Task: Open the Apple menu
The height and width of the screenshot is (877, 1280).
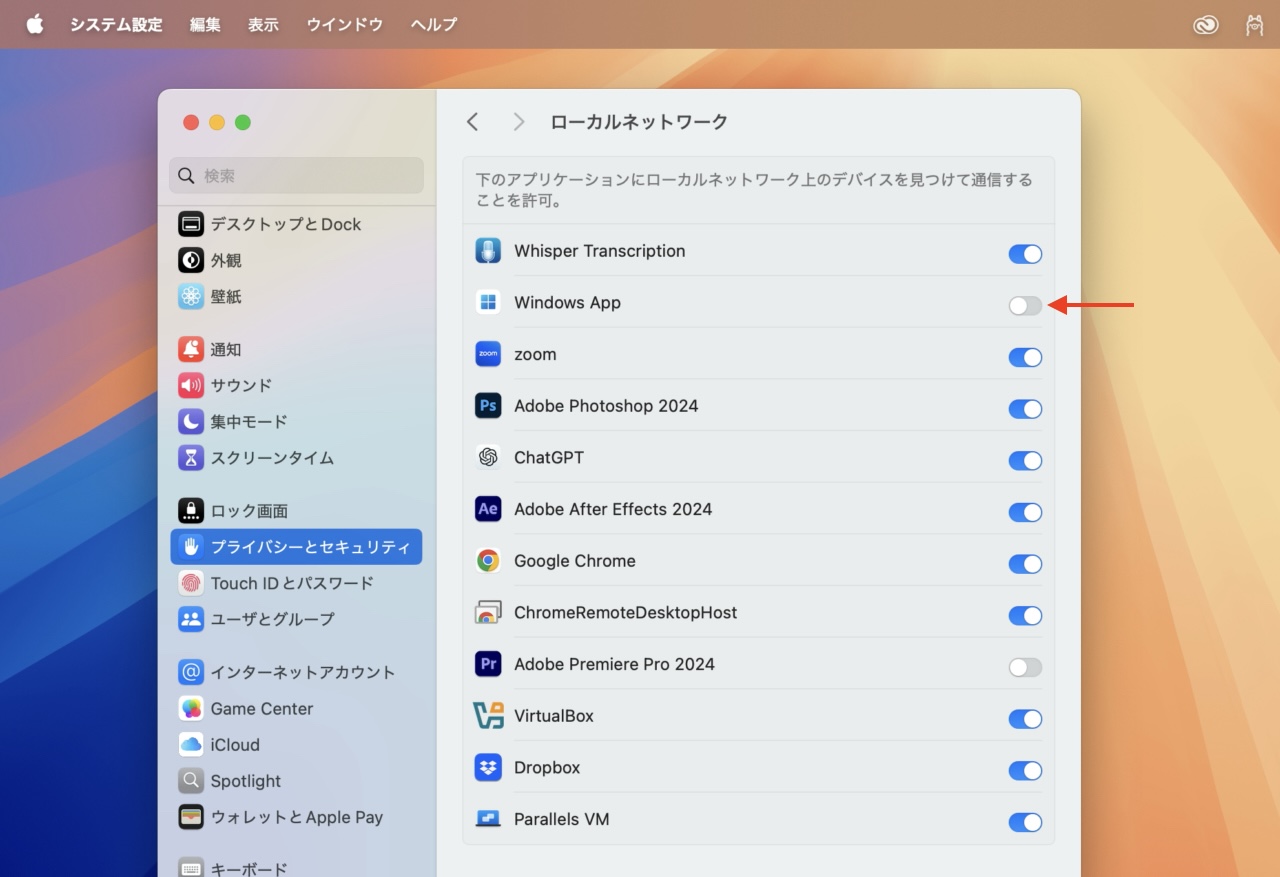Action: pos(35,24)
